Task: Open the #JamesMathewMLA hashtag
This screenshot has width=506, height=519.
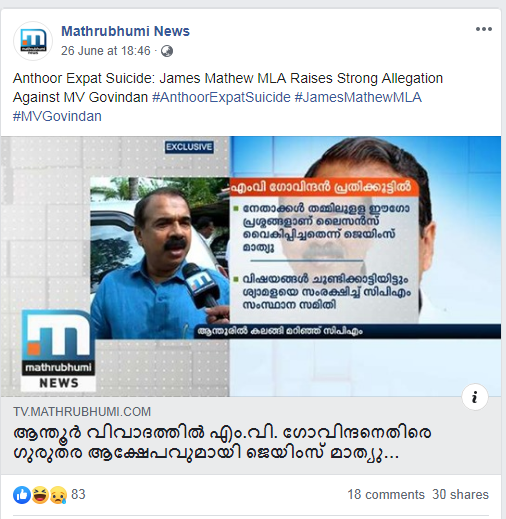Action: (358, 97)
